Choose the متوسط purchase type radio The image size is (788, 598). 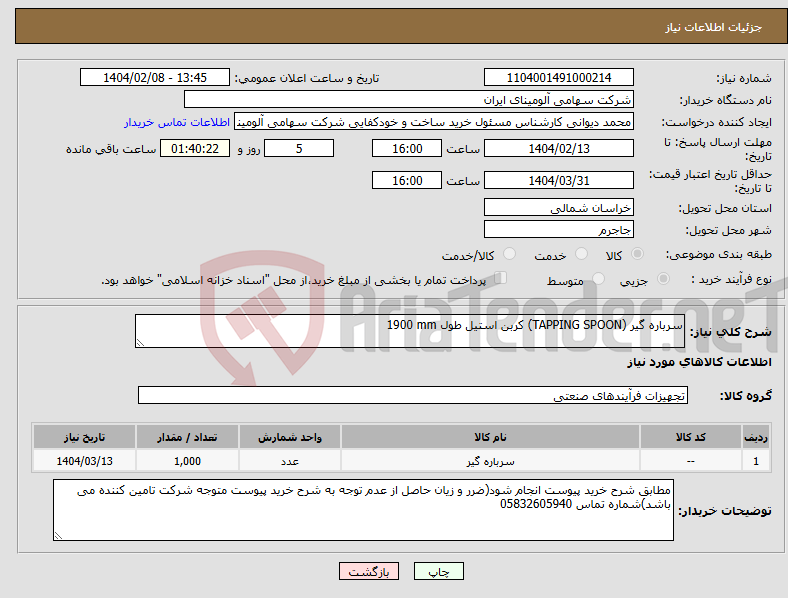598,278
